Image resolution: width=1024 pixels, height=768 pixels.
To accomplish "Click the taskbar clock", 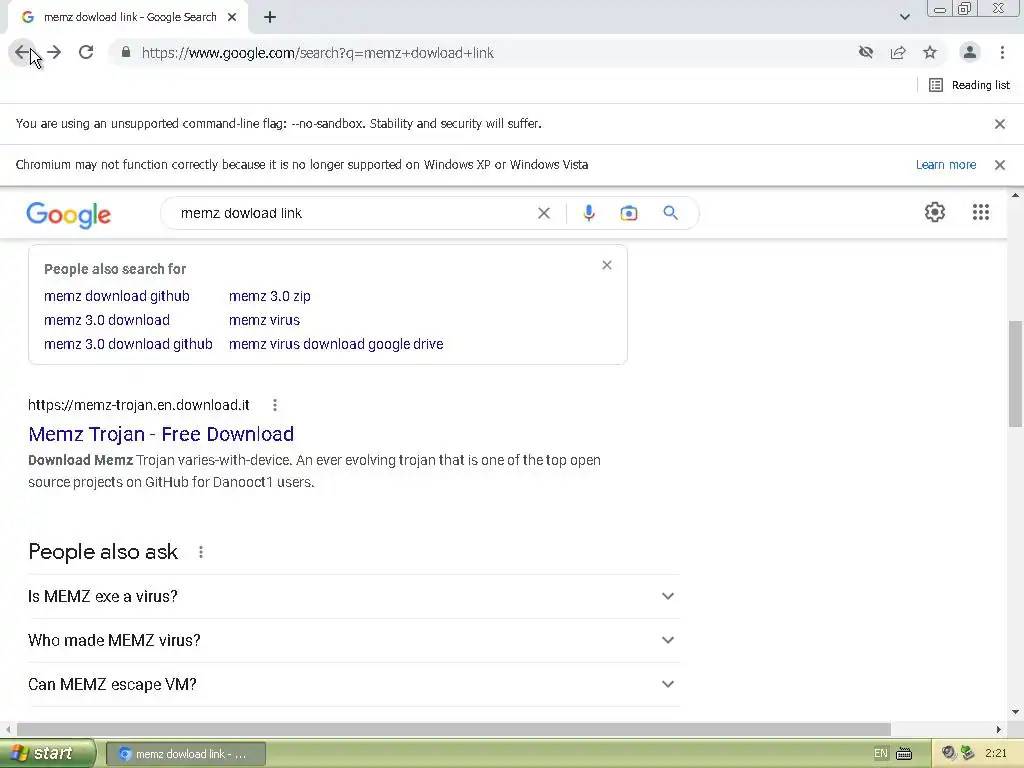I will point(996,754).
